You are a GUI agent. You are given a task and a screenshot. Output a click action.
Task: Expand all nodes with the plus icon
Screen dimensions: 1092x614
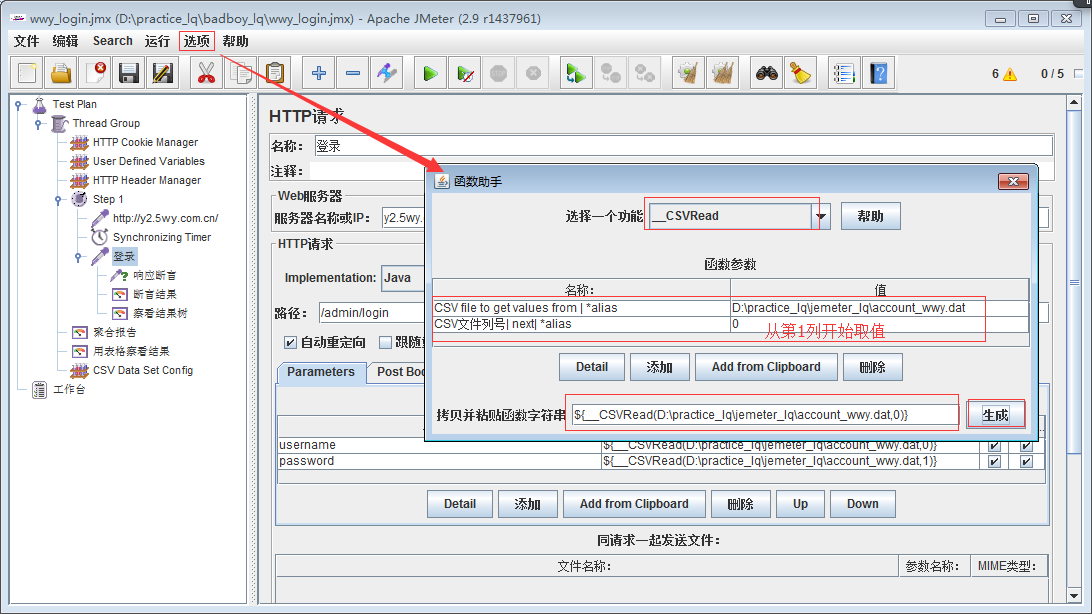tap(319, 73)
